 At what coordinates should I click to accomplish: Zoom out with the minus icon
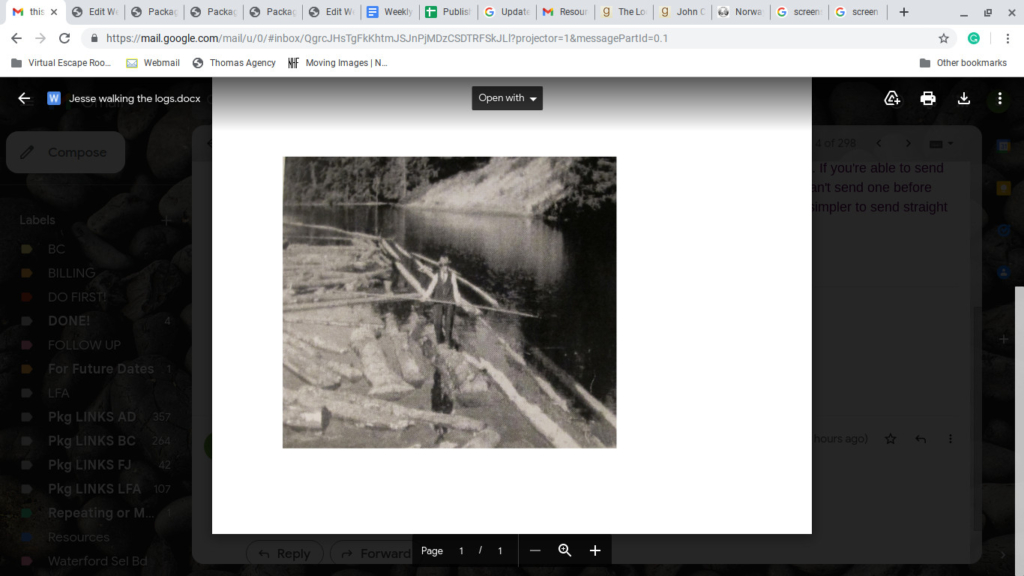coord(535,551)
